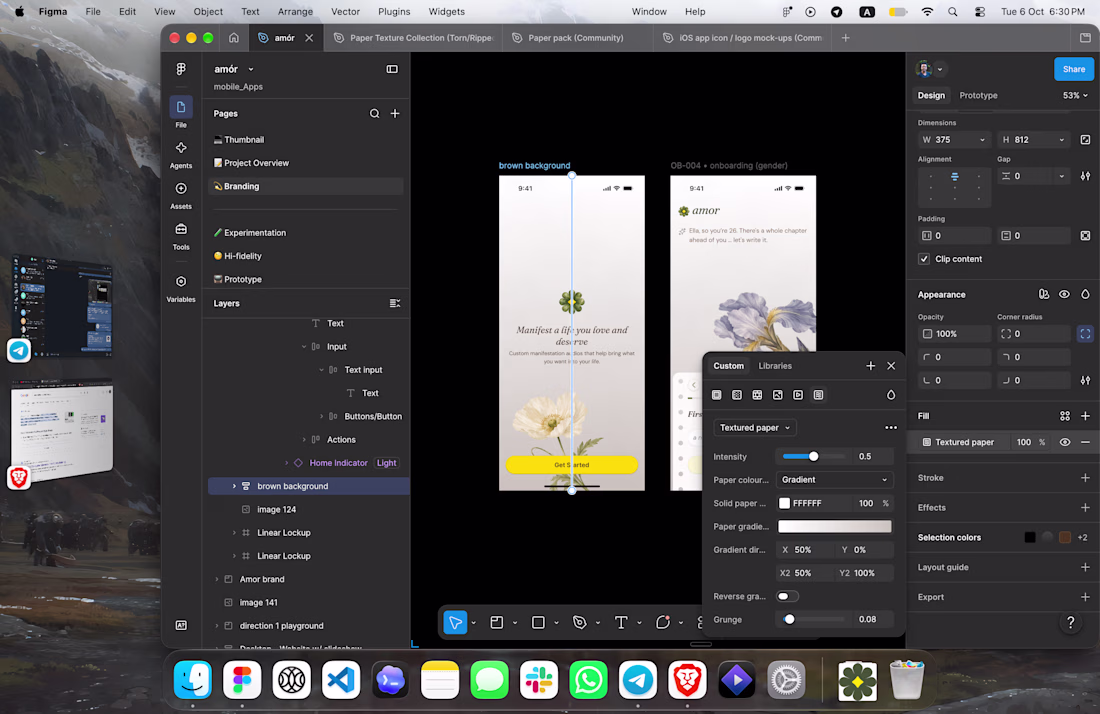Click the Share button

point(1073,69)
